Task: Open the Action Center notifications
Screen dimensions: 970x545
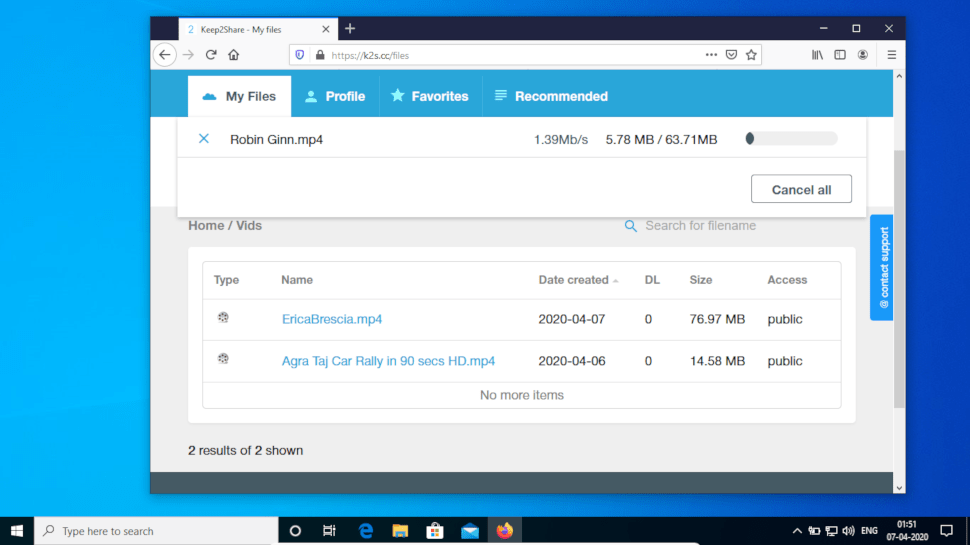Action: coord(946,531)
